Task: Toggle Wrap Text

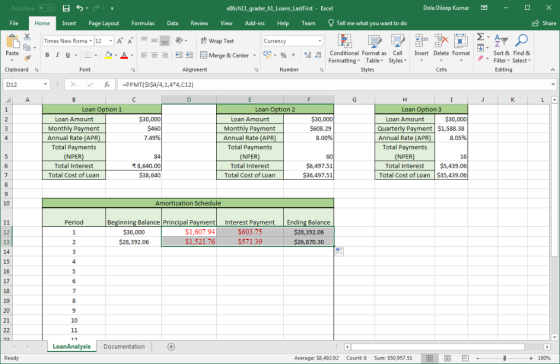Action: 217,41
